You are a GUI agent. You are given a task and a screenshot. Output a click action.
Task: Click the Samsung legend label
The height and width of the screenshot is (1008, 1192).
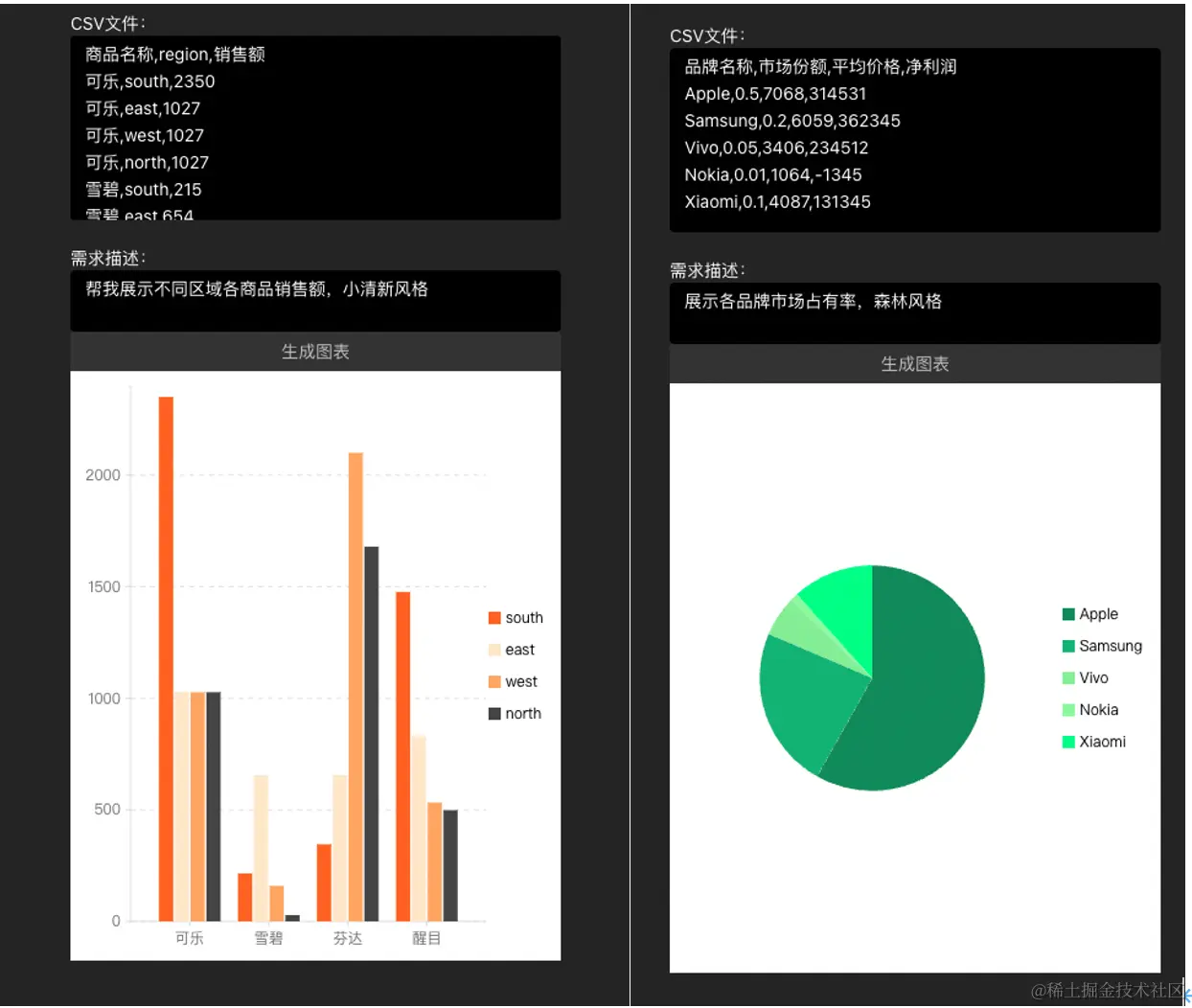(1111, 646)
